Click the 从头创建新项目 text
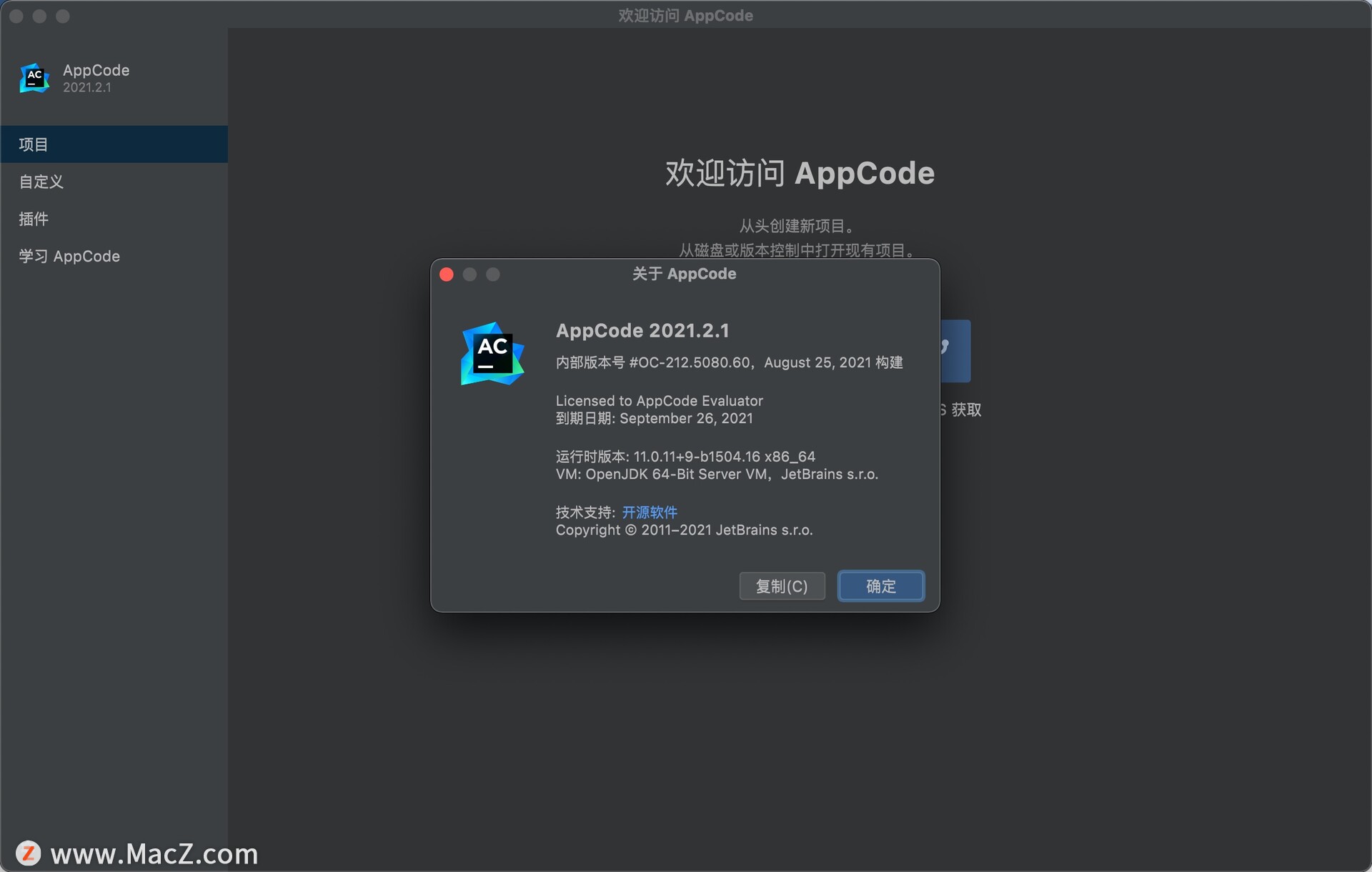Viewport: 1372px width, 872px height. pyautogui.click(x=797, y=226)
